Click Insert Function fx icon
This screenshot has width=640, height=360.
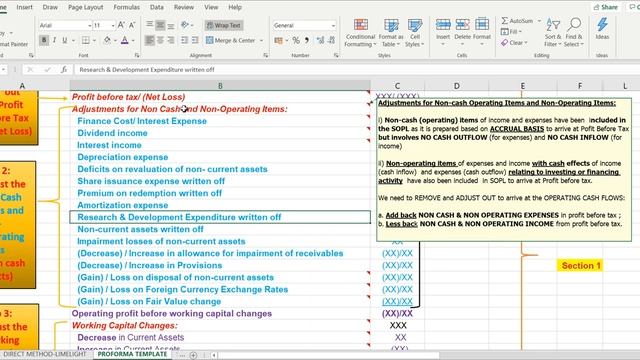64,70
